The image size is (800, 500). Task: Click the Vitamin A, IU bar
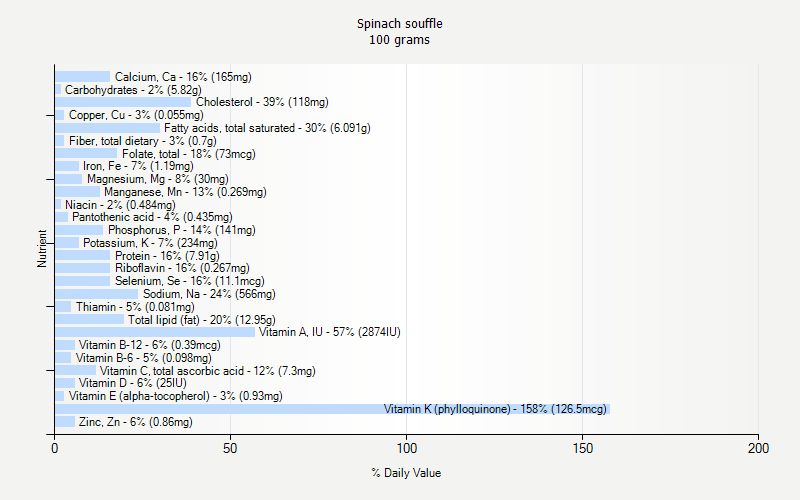tap(155, 332)
